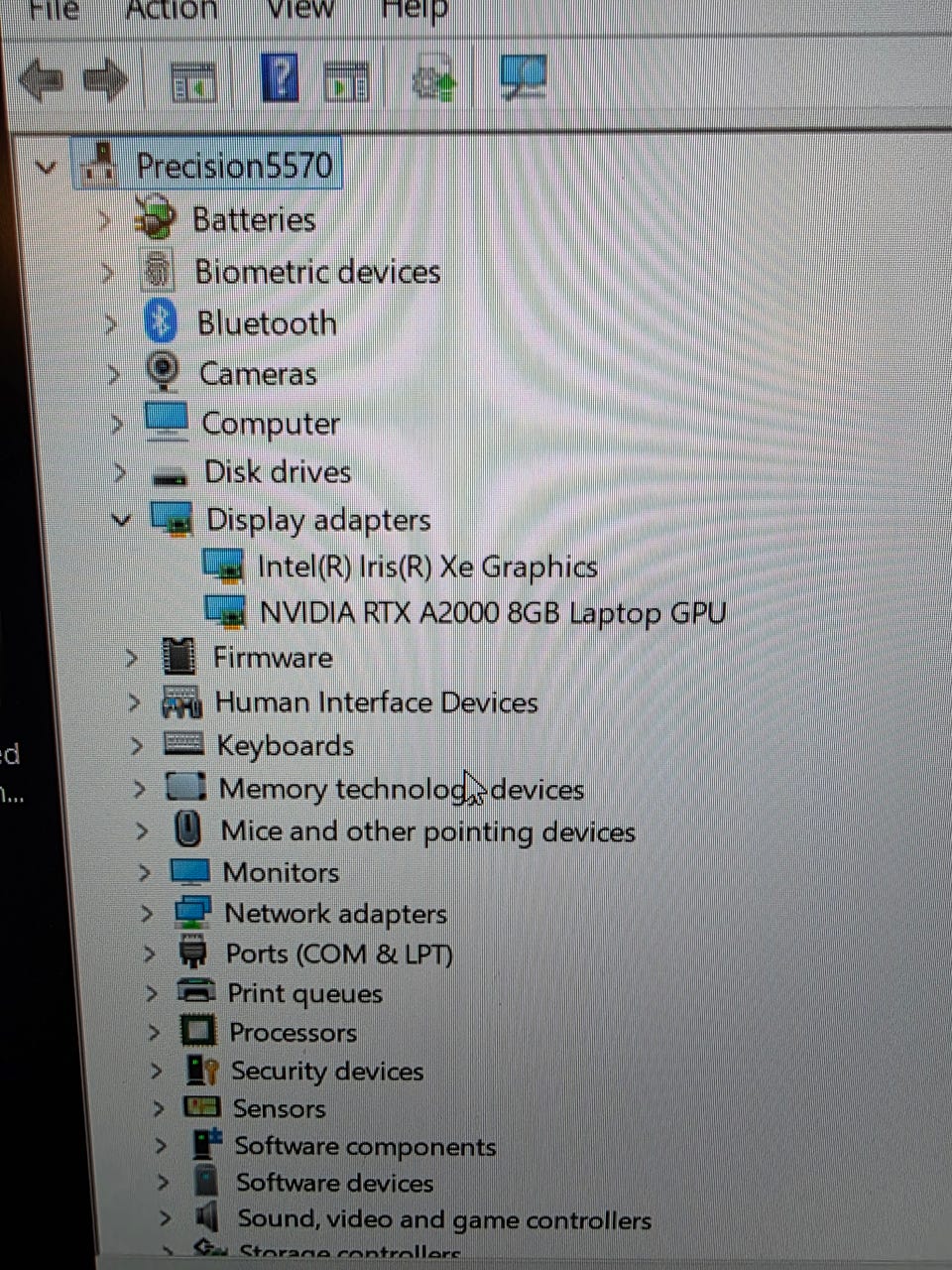This screenshot has width=952, height=1270.
Task: Click the Precision5570 computer node icon
Action: click(98, 165)
